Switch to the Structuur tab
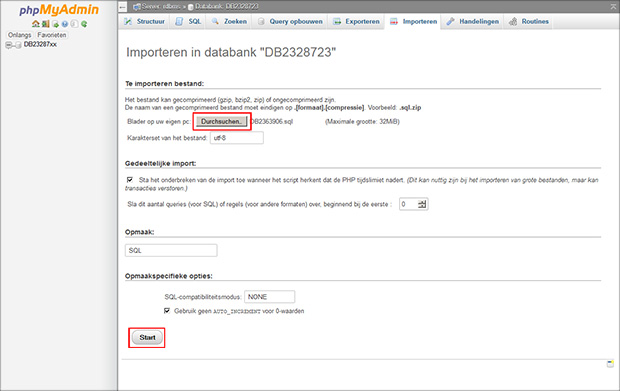This screenshot has height=391, width=620. 145,21
